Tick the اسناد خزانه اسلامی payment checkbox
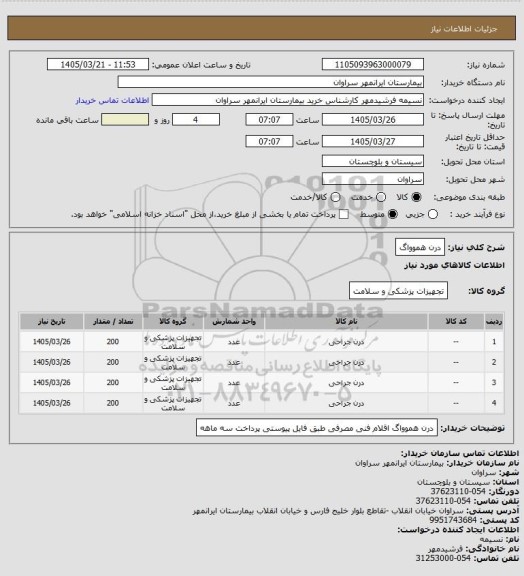524x576 pixels. click(344, 214)
